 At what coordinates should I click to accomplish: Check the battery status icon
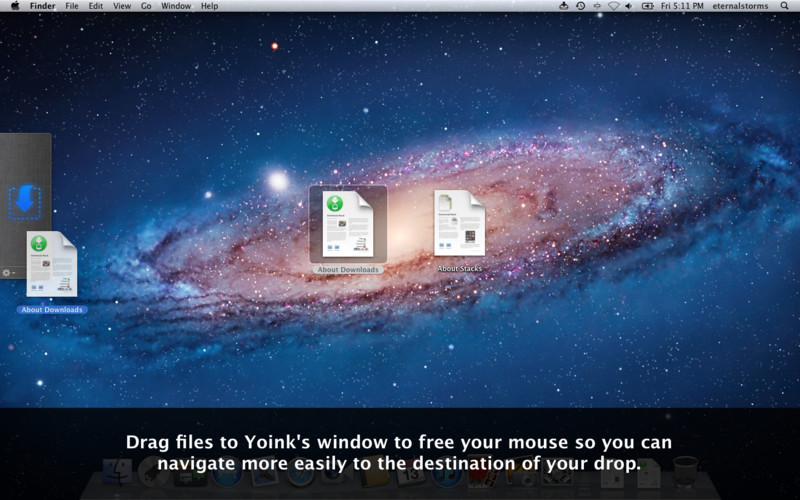647,6
